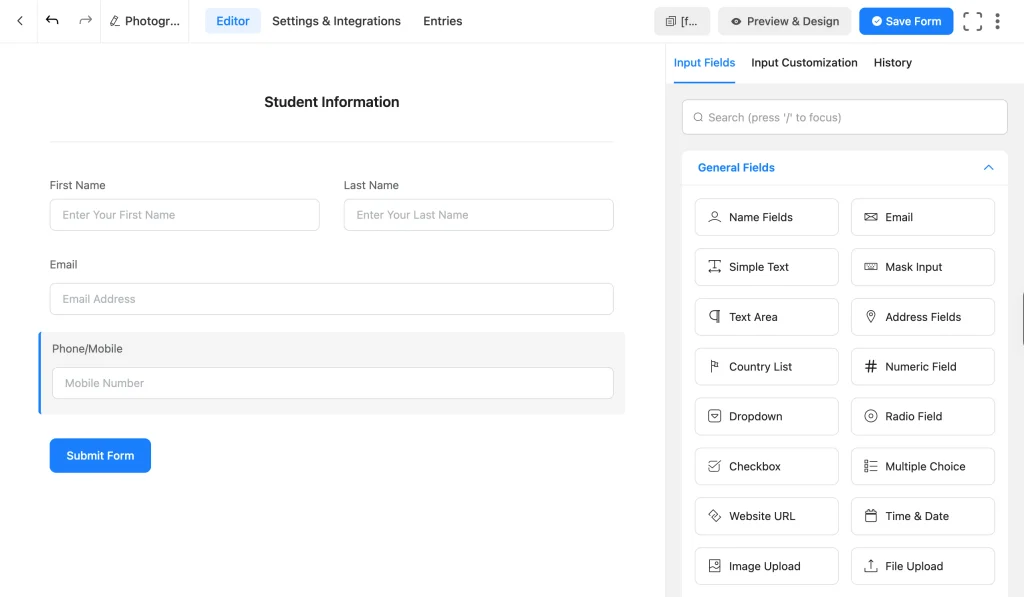Collapse the General Fields section
Viewport: 1024px width, 597px height.
pos(988,167)
